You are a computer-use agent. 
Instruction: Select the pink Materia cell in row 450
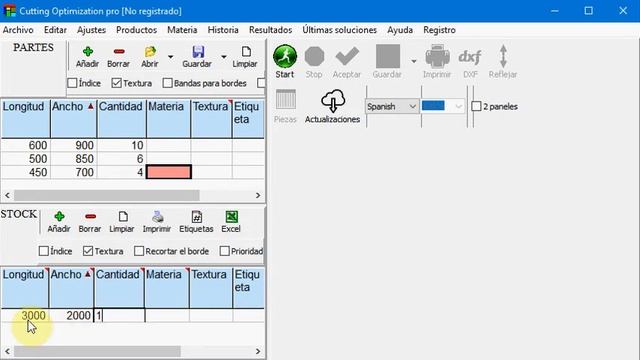pyautogui.click(x=169, y=172)
